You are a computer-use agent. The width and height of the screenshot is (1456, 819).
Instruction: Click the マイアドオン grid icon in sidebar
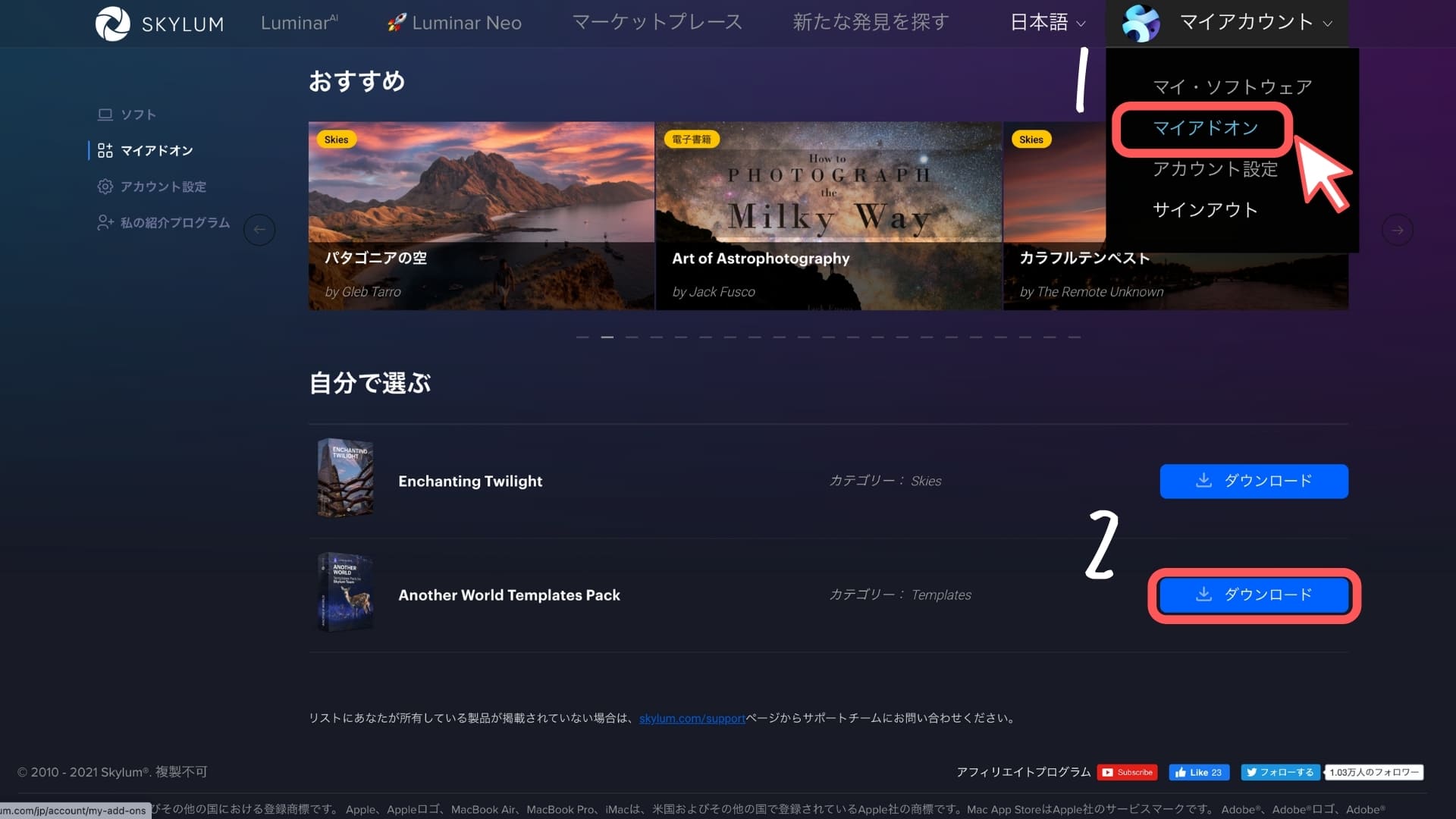pyautogui.click(x=105, y=150)
